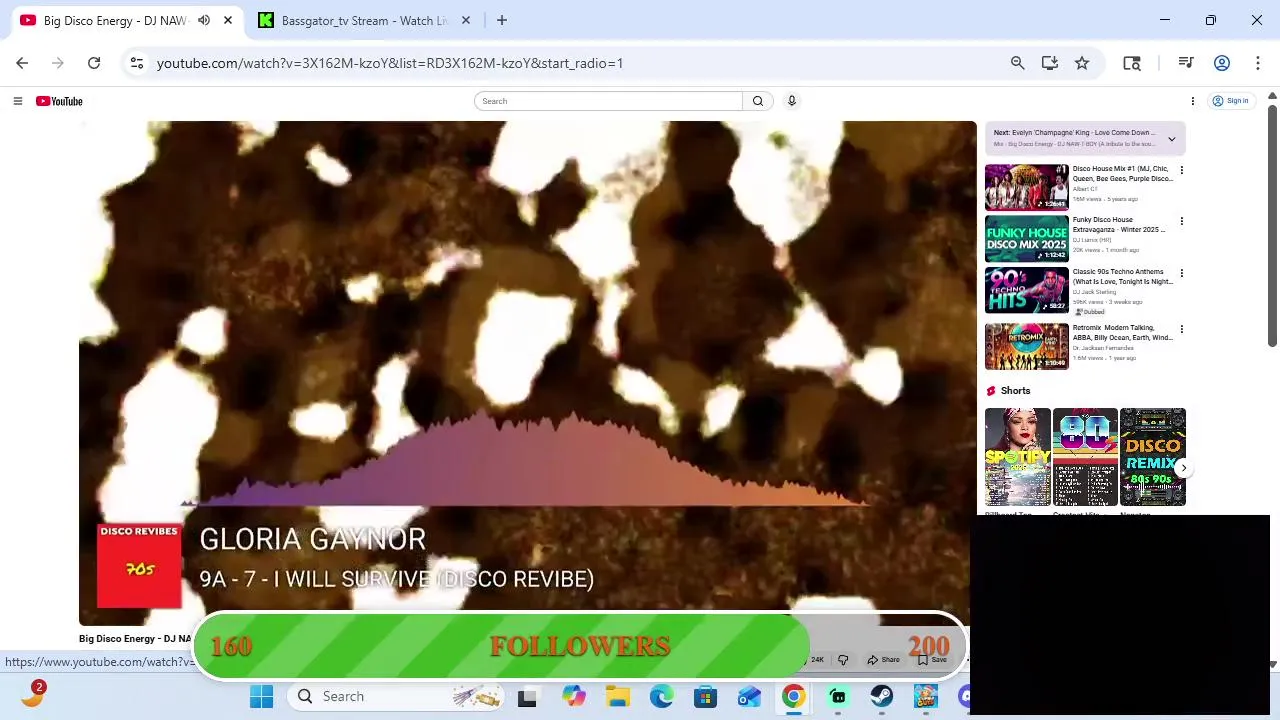
Task: Open options for Disco House Mix #1
Action: 1181,170
